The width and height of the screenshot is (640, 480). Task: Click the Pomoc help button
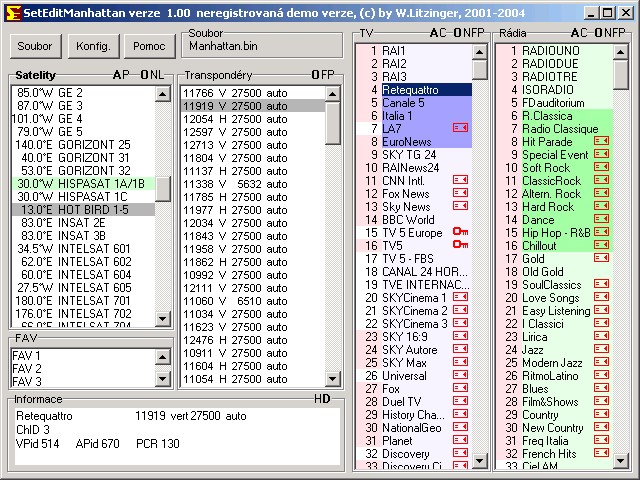pyautogui.click(x=149, y=46)
